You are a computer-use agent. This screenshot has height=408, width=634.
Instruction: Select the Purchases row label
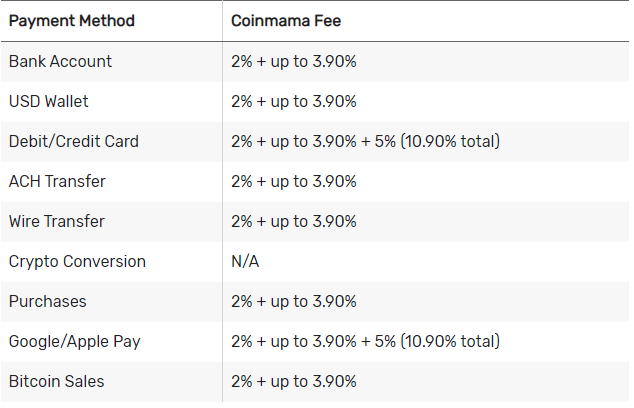coord(48,302)
